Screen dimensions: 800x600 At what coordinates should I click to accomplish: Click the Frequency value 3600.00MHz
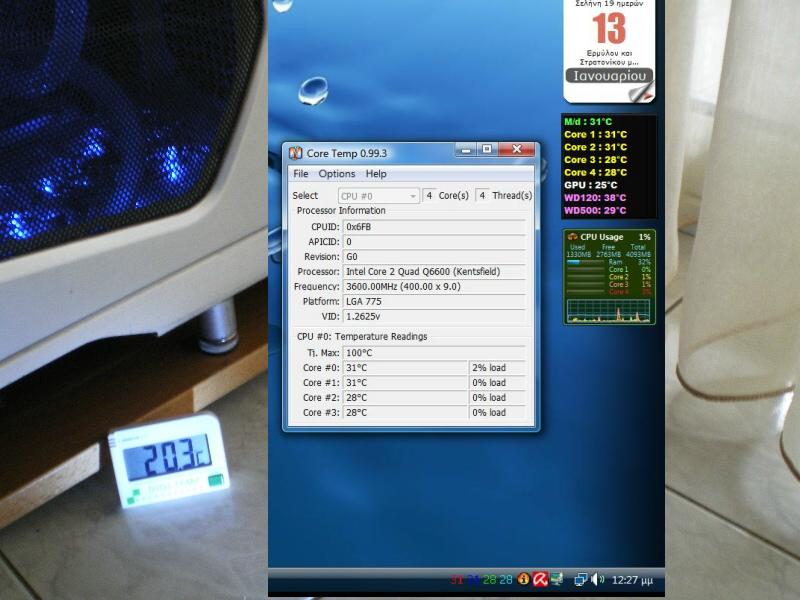pyautogui.click(x=434, y=287)
